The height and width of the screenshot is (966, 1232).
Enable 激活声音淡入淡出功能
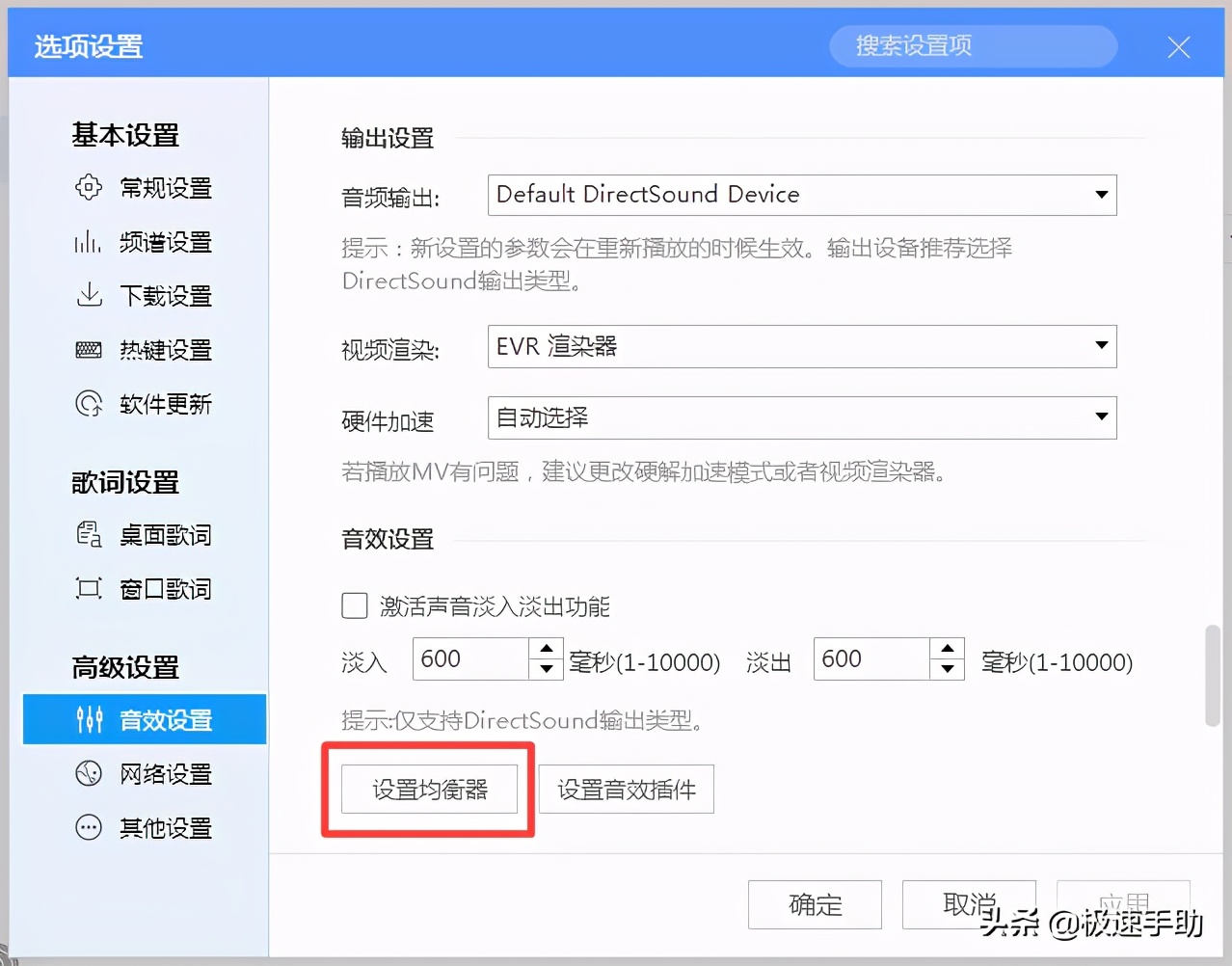pyautogui.click(x=355, y=605)
